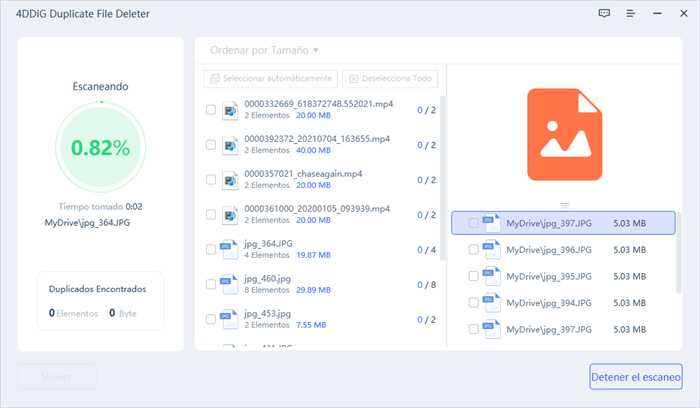The width and height of the screenshot is (700, 408).
Task: Click the large orange image preview thumbnail
Action: coord(565,134)
